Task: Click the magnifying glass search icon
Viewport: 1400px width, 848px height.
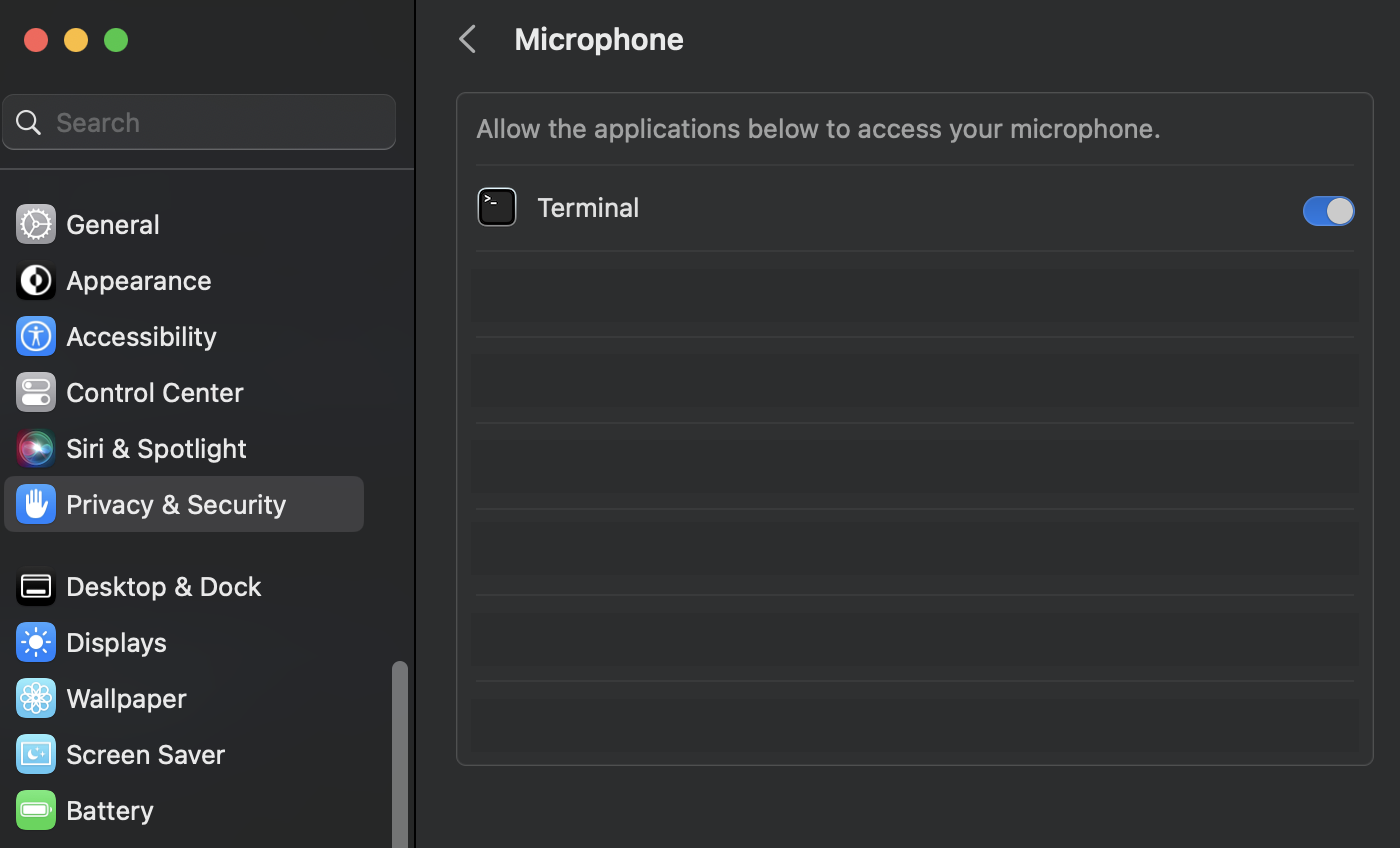Action: pos(29,122)
